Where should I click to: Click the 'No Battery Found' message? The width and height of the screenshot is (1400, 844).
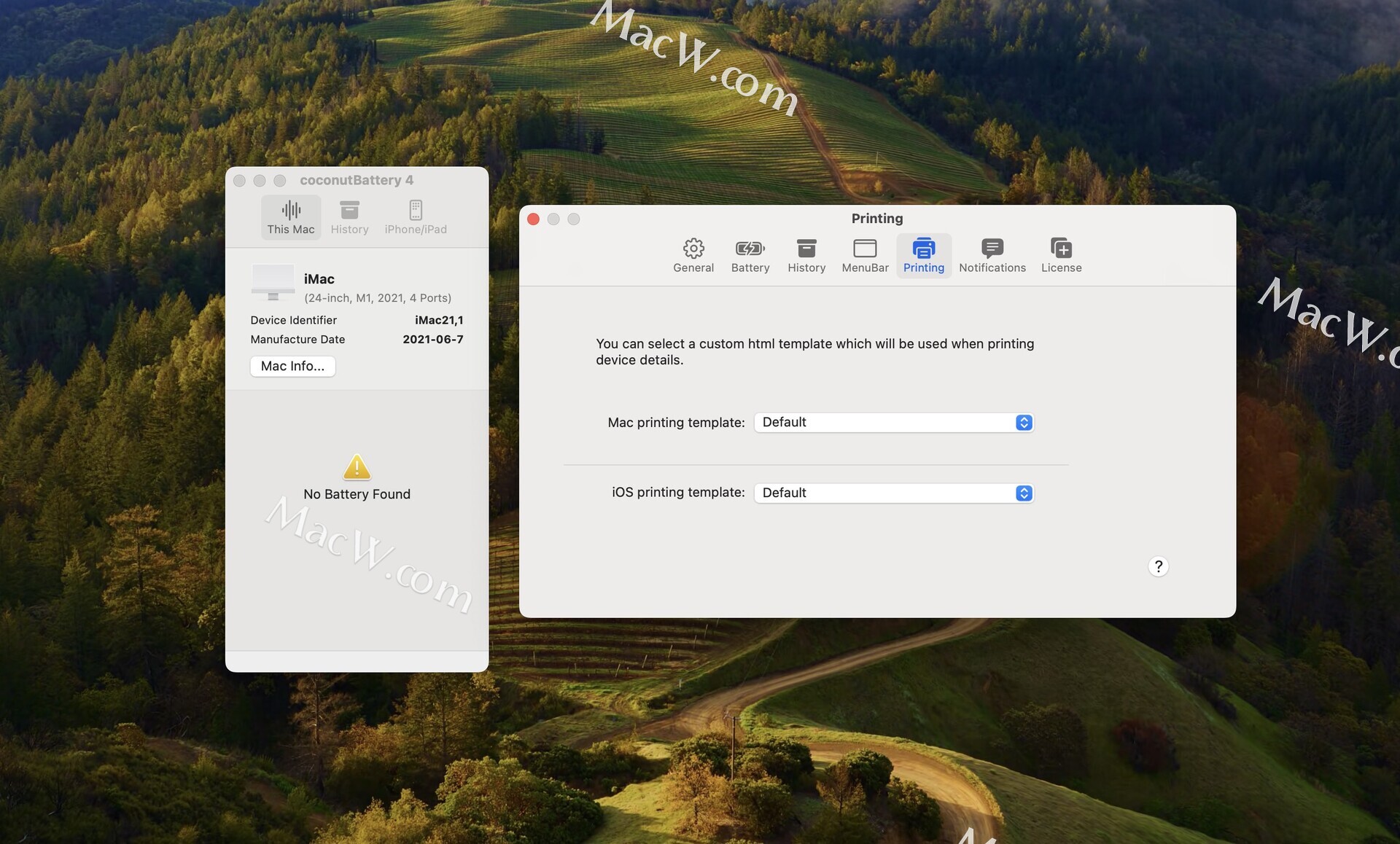point(357,494)
